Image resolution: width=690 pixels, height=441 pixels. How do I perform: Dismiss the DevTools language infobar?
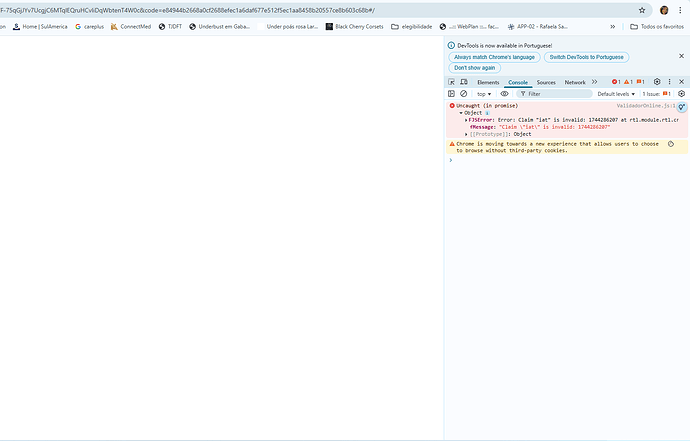(681, 56)
